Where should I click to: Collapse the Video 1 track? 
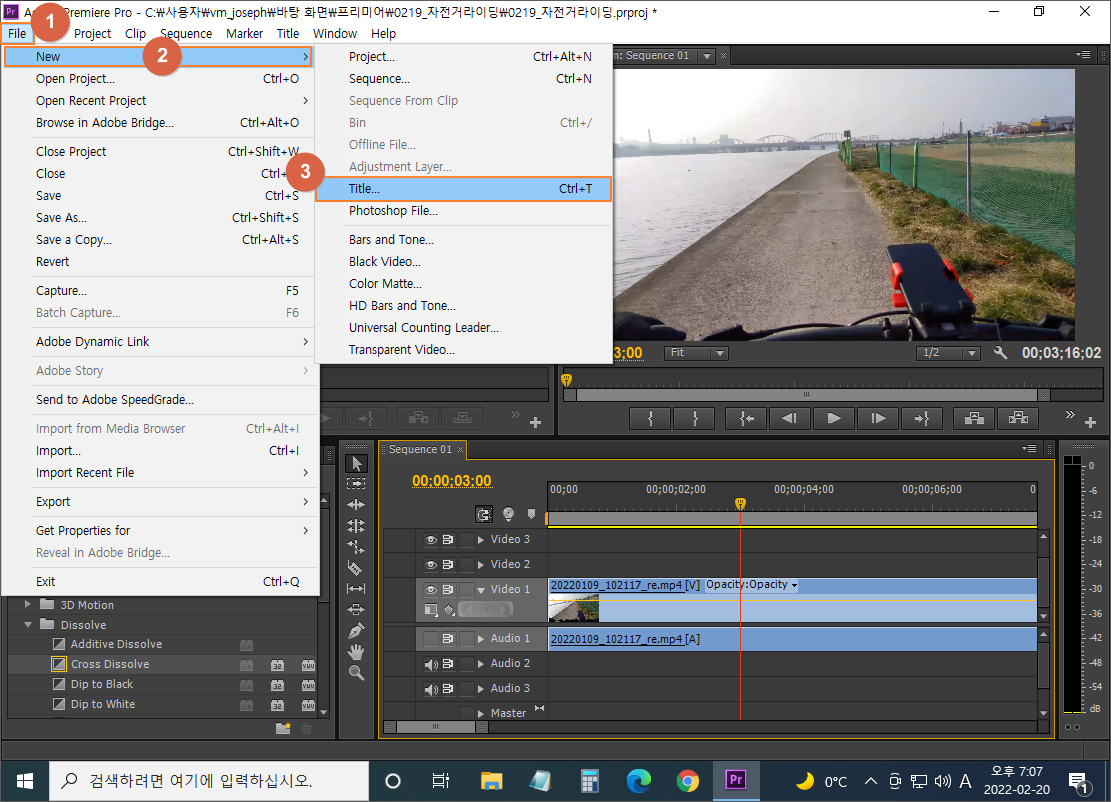[481, 589]
